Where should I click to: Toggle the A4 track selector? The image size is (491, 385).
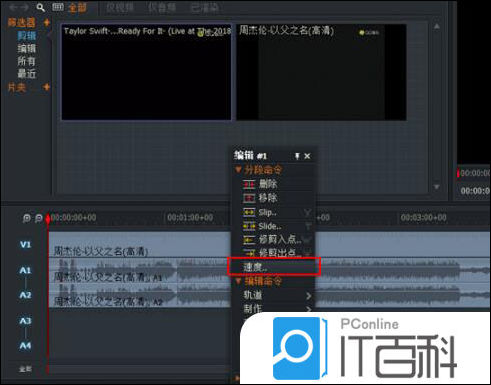[x=25, y=346]
